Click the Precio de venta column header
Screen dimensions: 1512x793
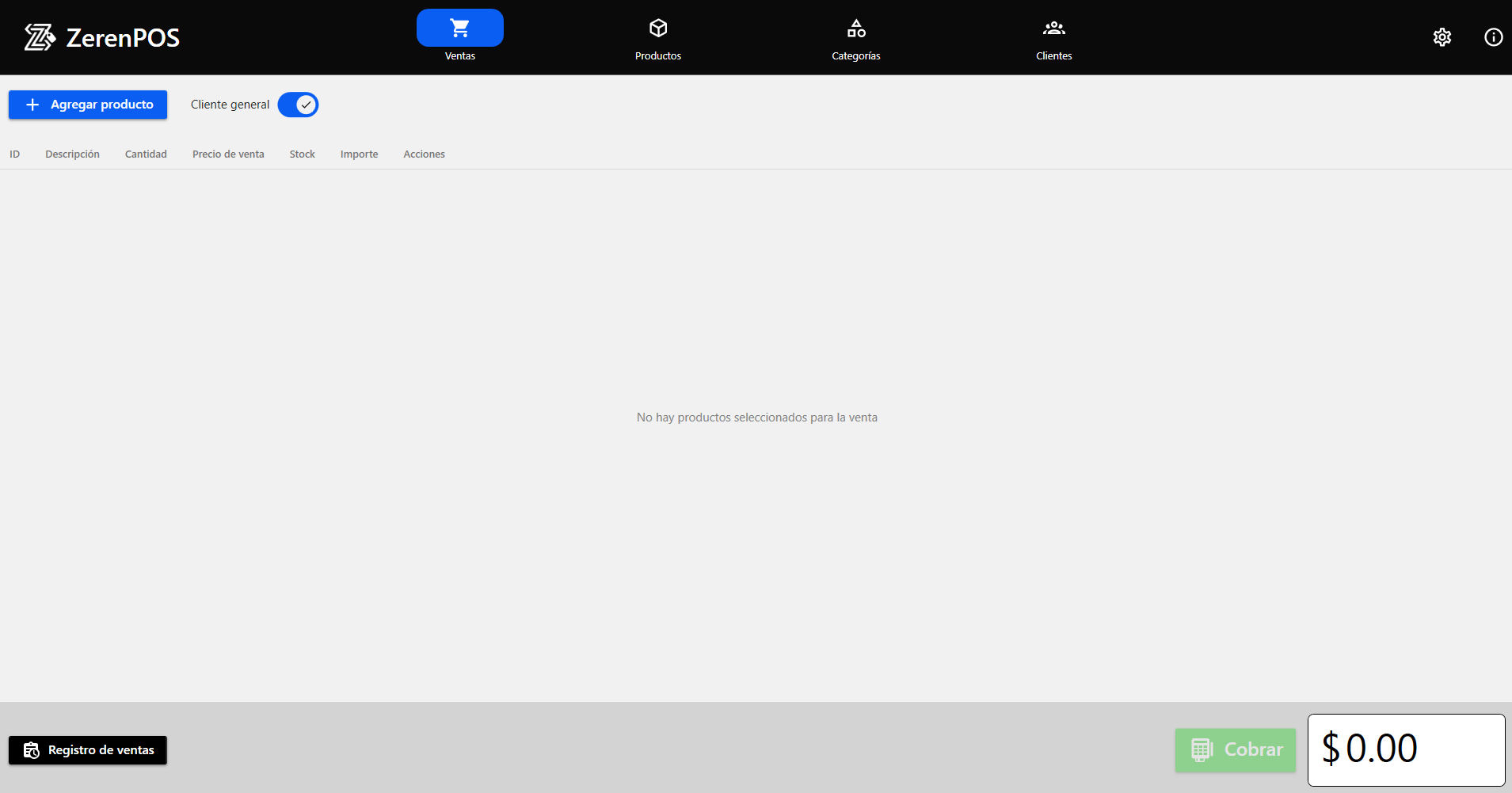tap(228, 154)
